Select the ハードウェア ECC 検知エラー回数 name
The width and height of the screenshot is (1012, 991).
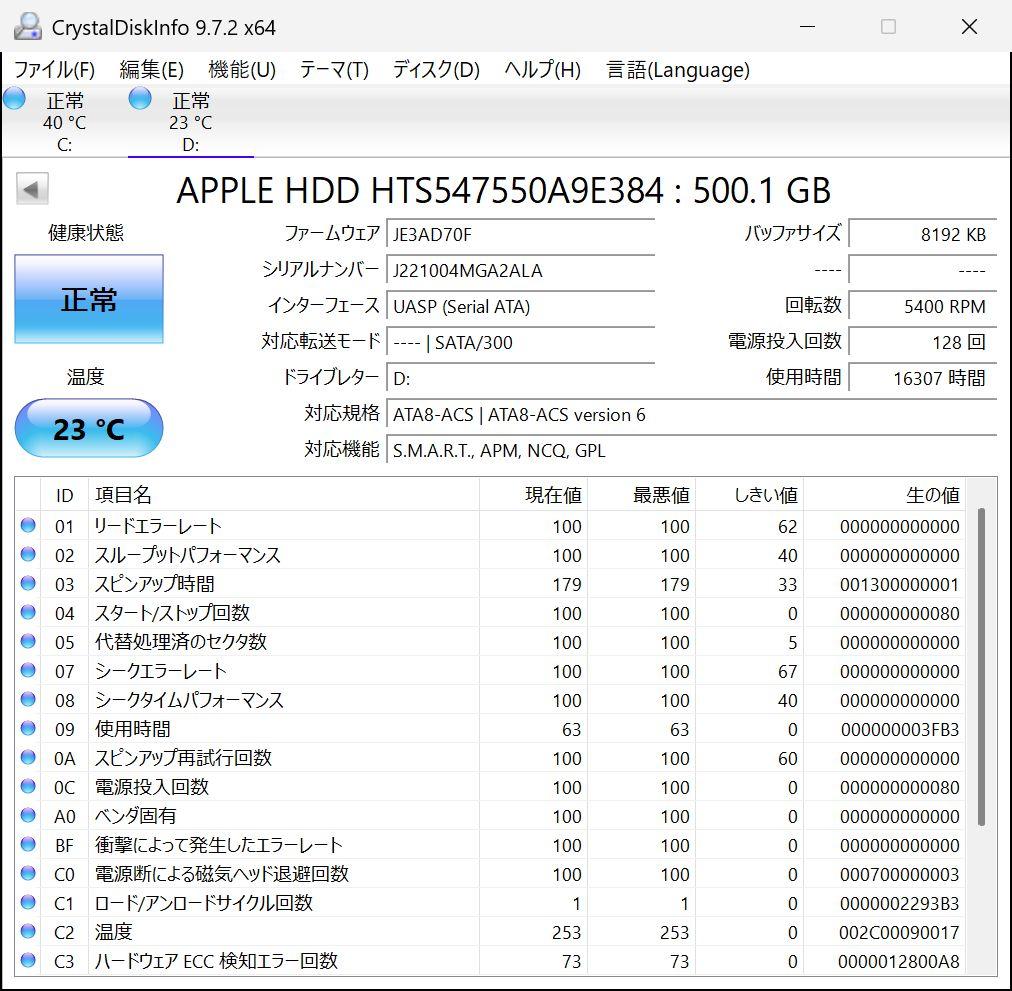(x=216, y=961)
